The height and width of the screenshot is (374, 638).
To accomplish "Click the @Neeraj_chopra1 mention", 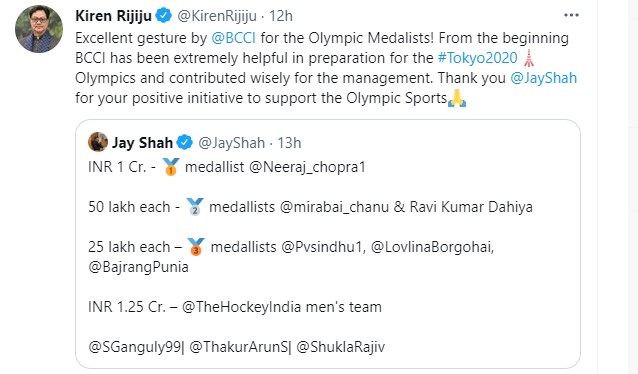I will tap(307, 167).
